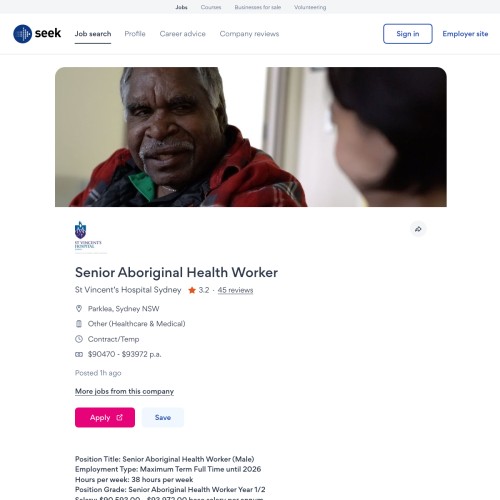
Task: Open the Profile tab
Action: [135, 34]
